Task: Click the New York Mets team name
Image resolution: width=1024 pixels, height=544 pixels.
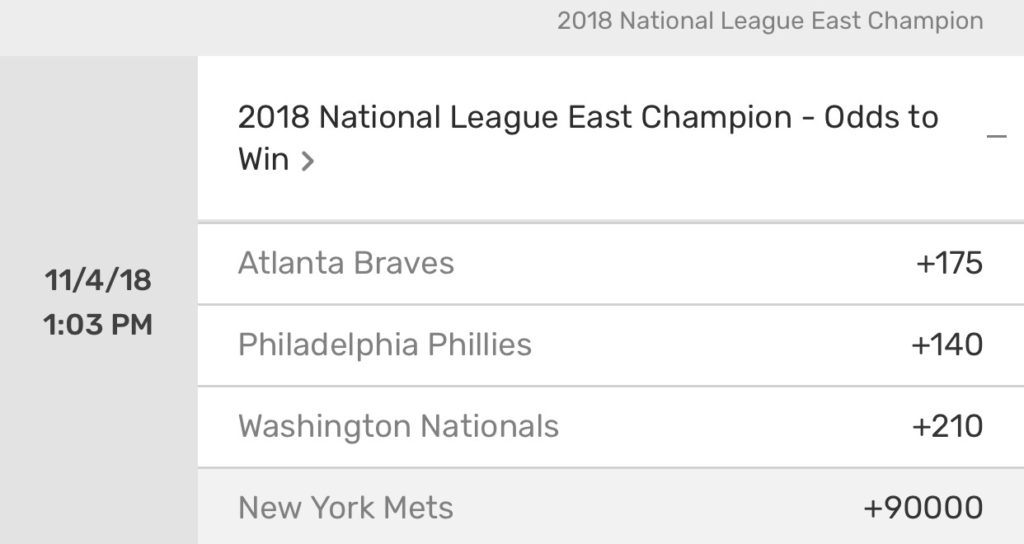Action: tap(346, 507)
